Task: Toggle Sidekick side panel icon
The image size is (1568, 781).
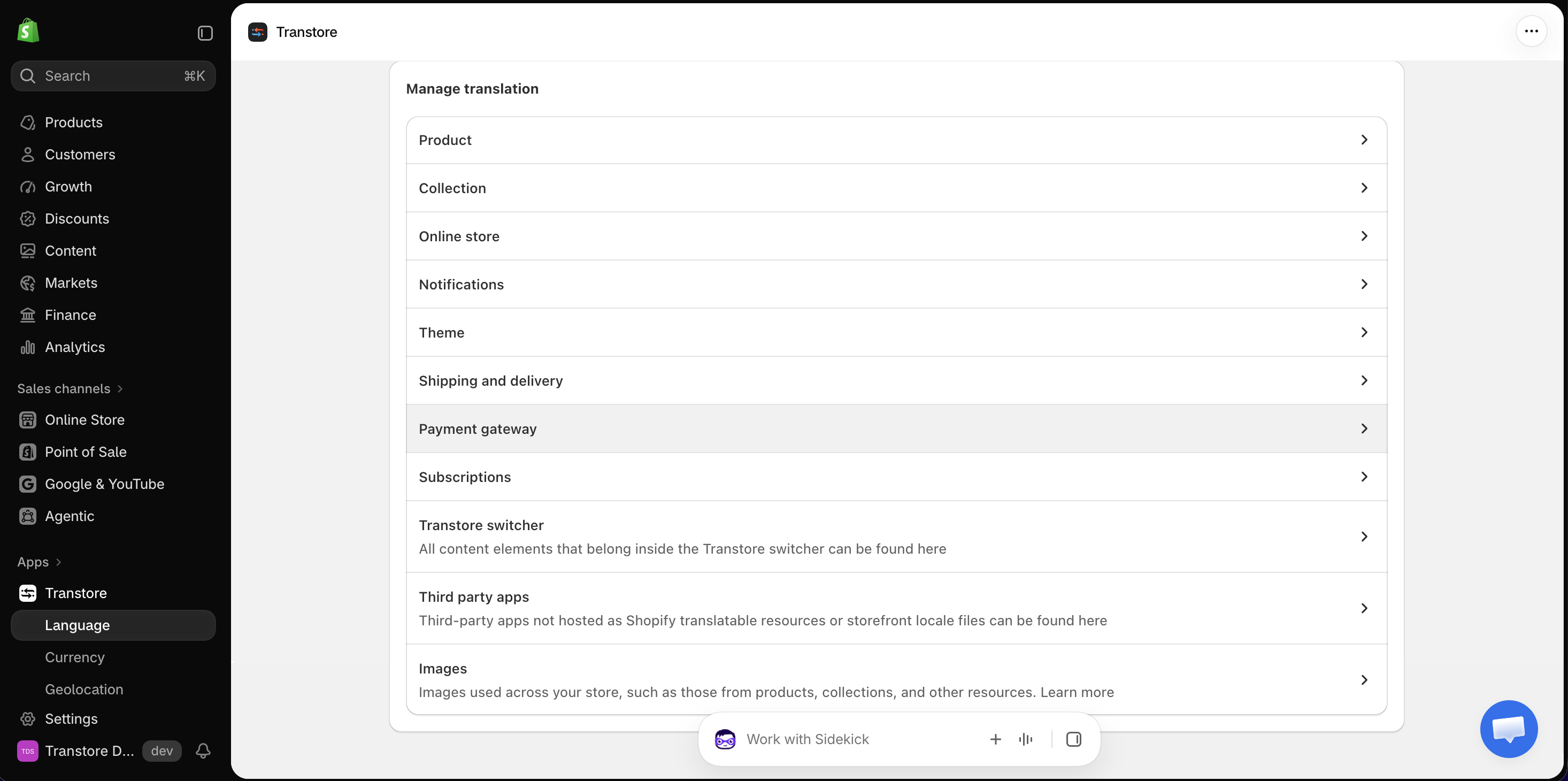Action: [1074, 739]
